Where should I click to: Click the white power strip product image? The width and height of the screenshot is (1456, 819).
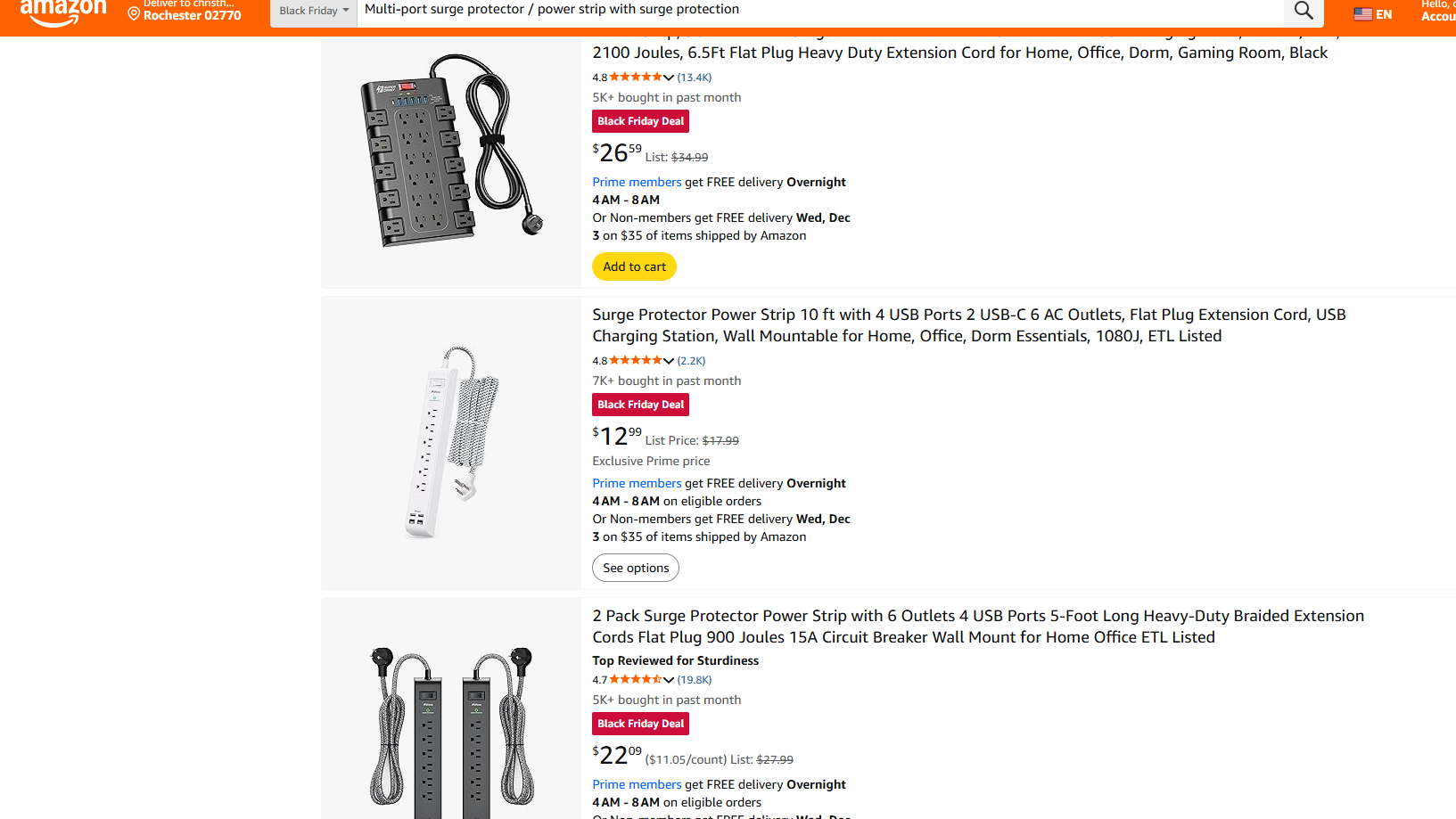point(451,442)
